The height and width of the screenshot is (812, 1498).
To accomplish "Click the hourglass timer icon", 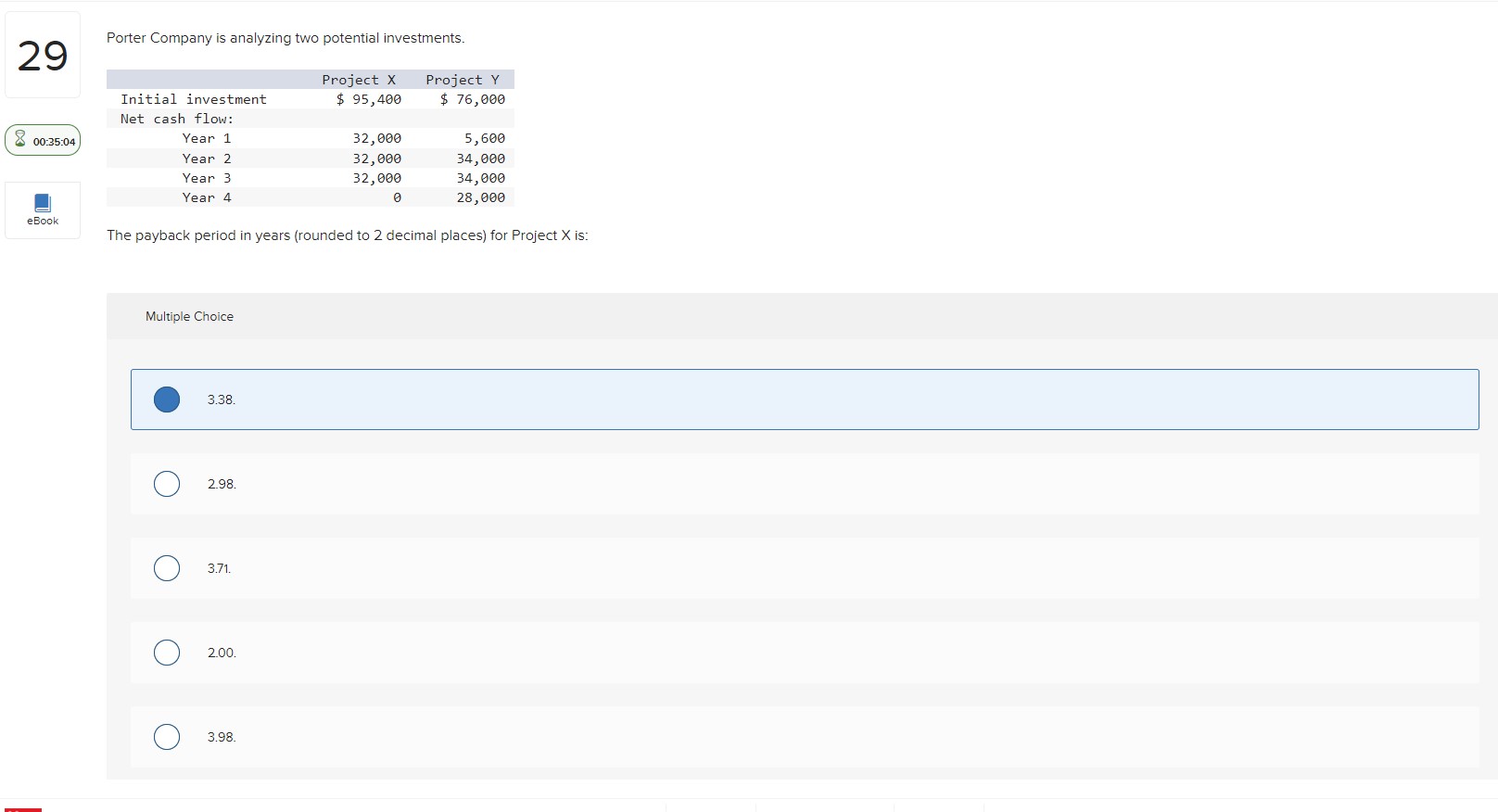I will click(x=19, y=140).
